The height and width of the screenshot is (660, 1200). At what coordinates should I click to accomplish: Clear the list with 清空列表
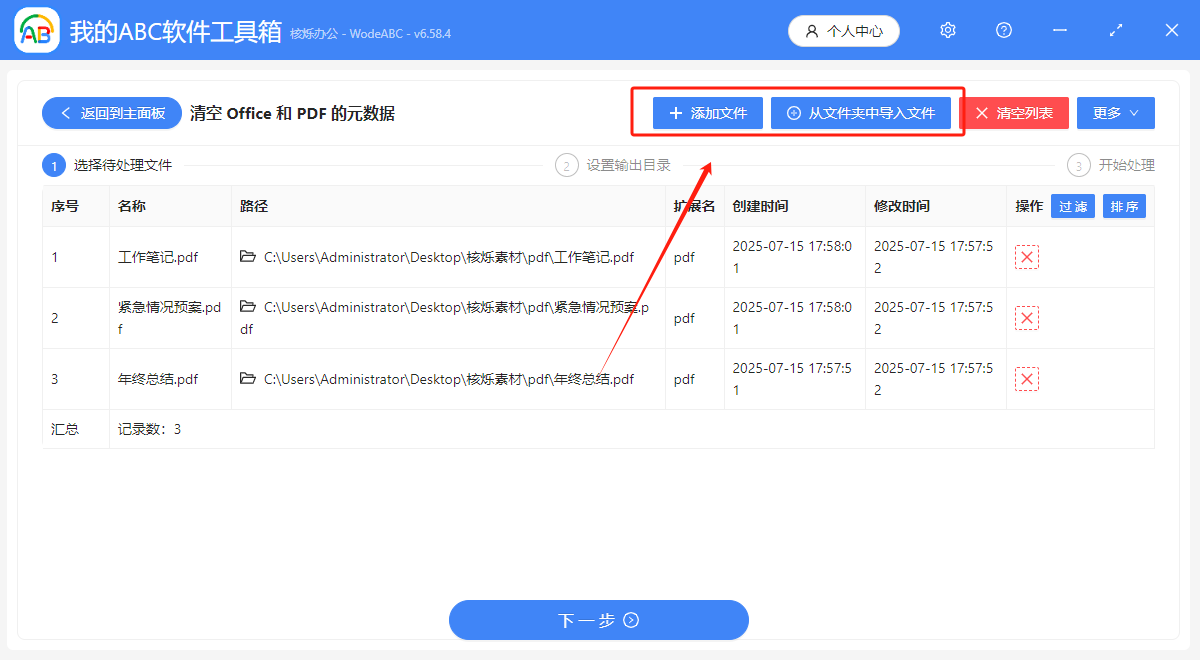click(1014, 113)
